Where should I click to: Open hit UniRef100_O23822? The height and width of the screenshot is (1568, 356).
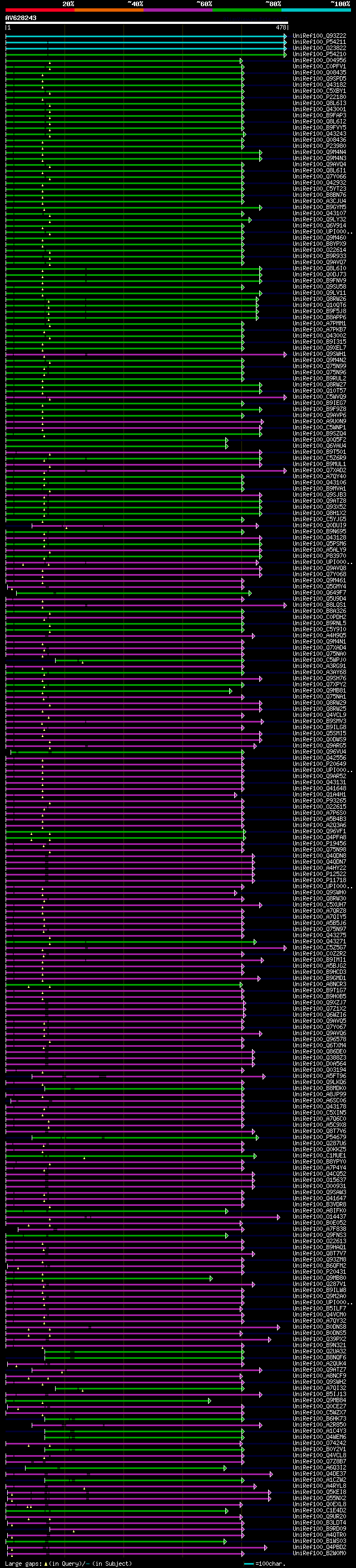coord(319,48)
